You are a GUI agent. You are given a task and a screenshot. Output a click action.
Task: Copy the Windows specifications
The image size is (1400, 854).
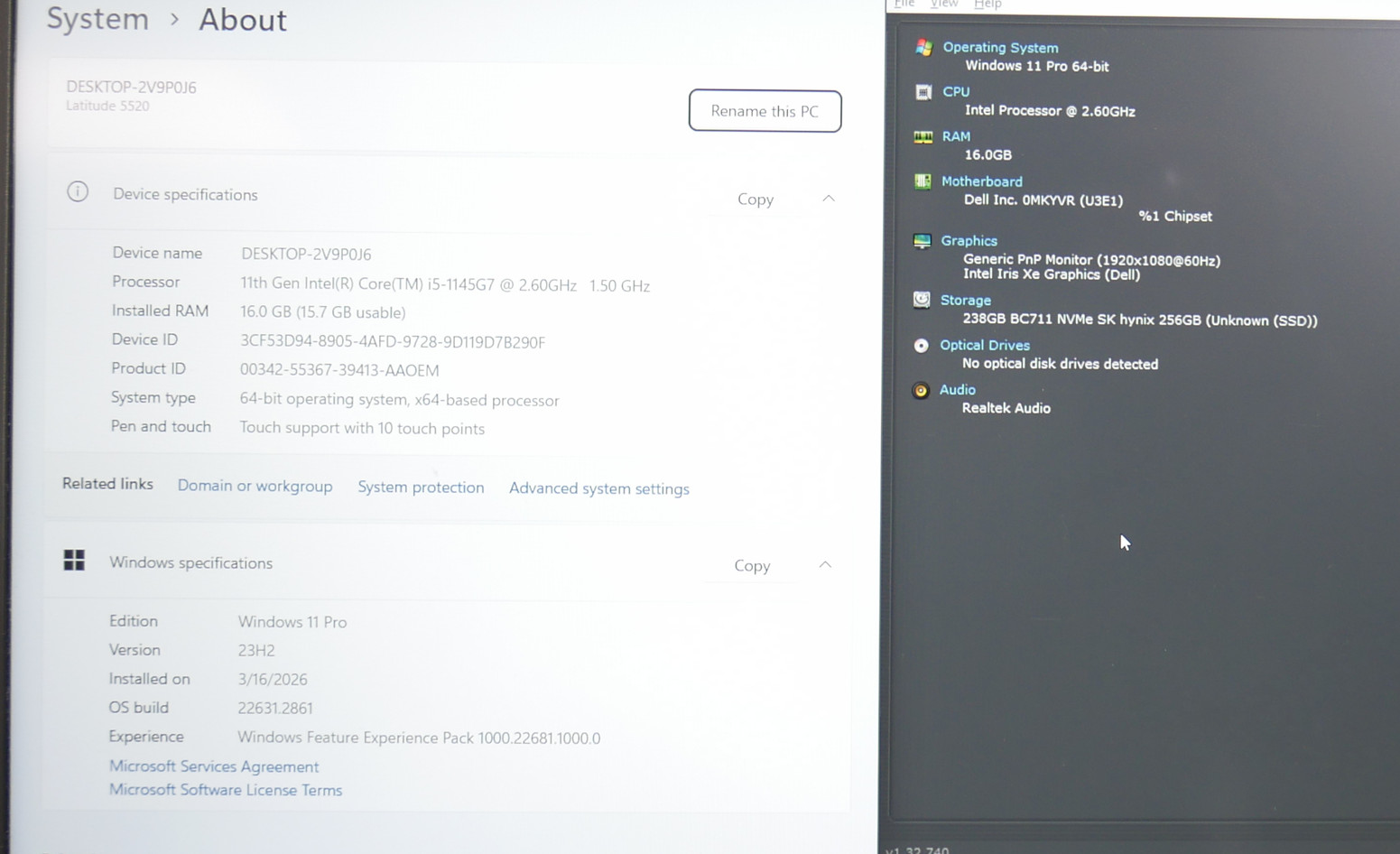pyautogui.click(x=752, y=566)
